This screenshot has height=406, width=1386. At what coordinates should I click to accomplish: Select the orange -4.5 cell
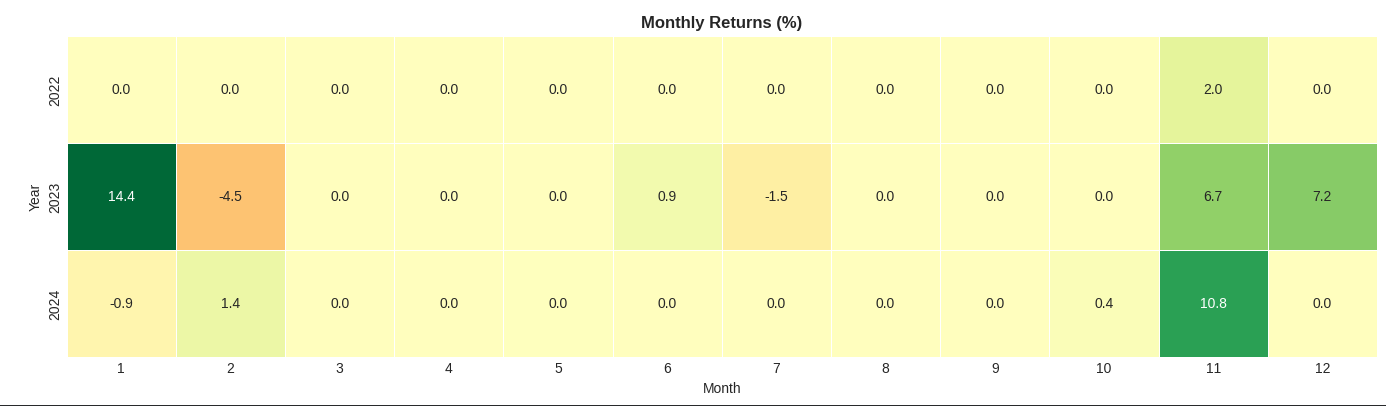[230, 196]
